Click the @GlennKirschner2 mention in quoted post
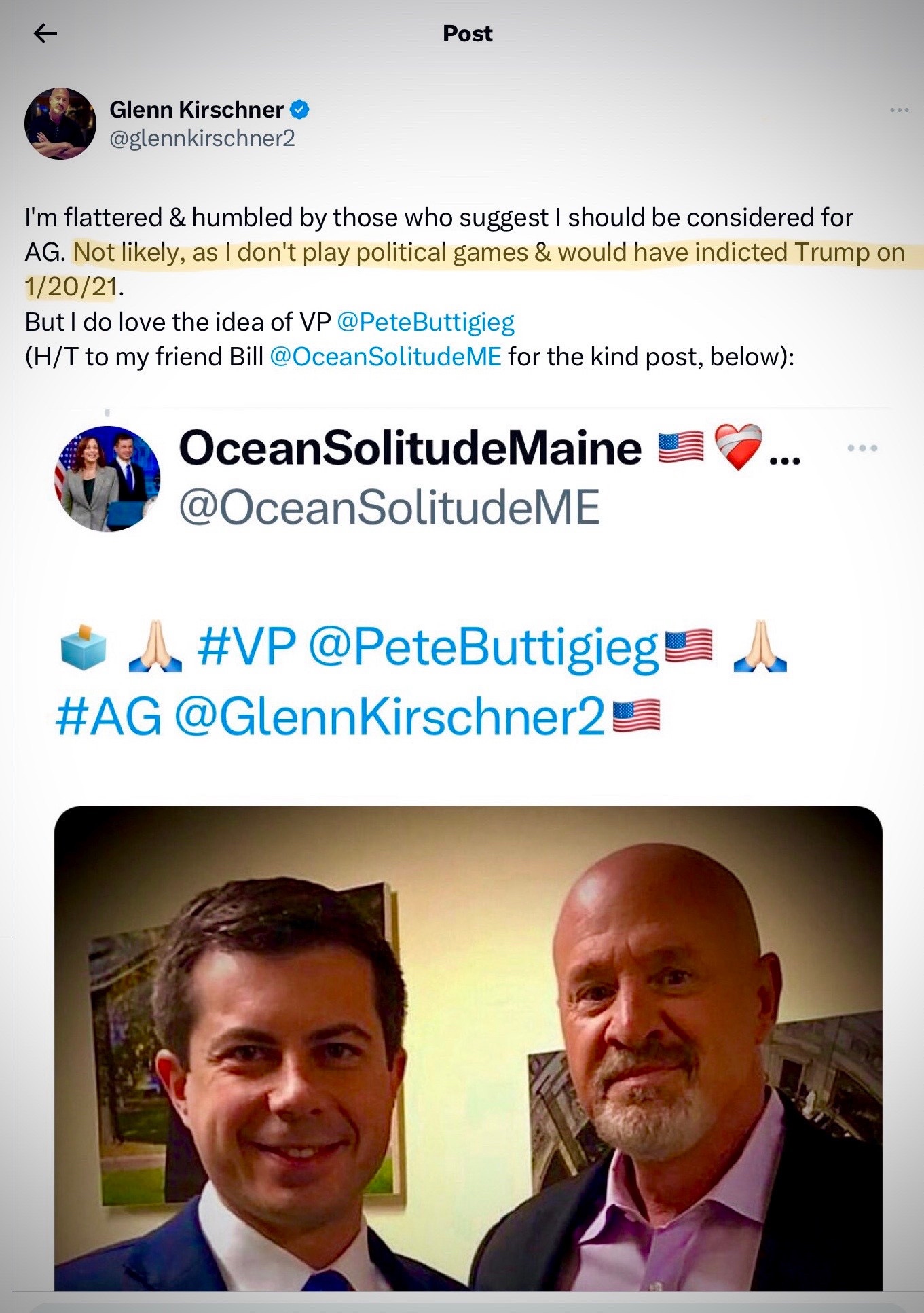Viewport: 924px width, 1313px height. coord(389,717)
